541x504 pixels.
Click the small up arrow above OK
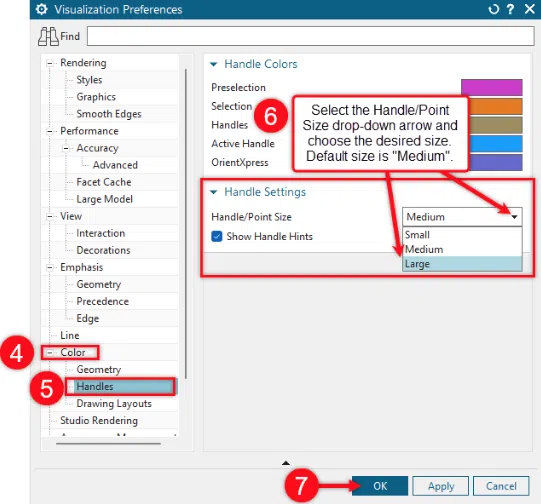click(x=286, y=463)
